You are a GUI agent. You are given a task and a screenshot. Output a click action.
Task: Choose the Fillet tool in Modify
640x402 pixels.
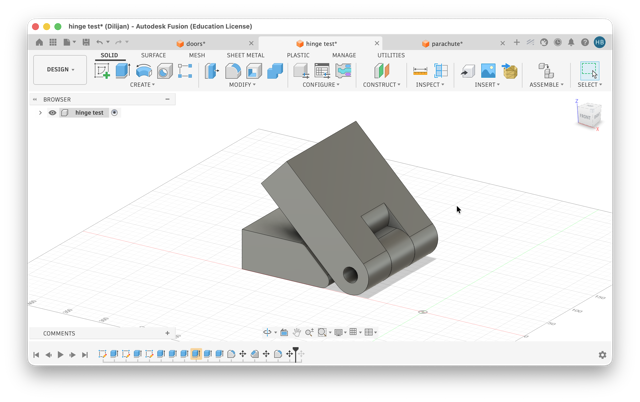point(233,71)
